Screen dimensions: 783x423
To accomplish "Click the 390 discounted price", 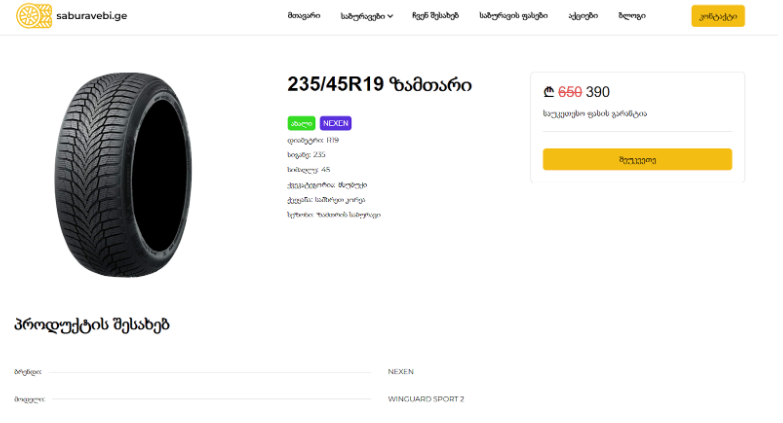I will 598,92.
